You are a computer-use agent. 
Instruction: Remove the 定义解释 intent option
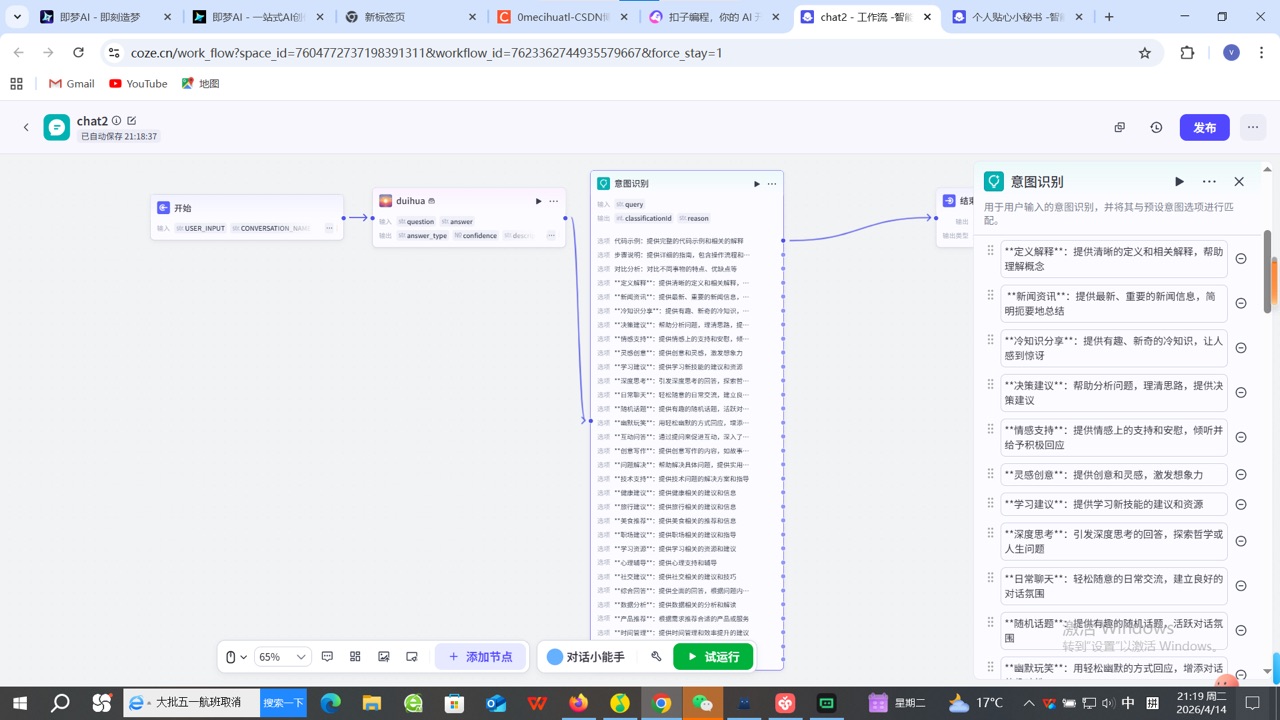[x=1241, y=259]
